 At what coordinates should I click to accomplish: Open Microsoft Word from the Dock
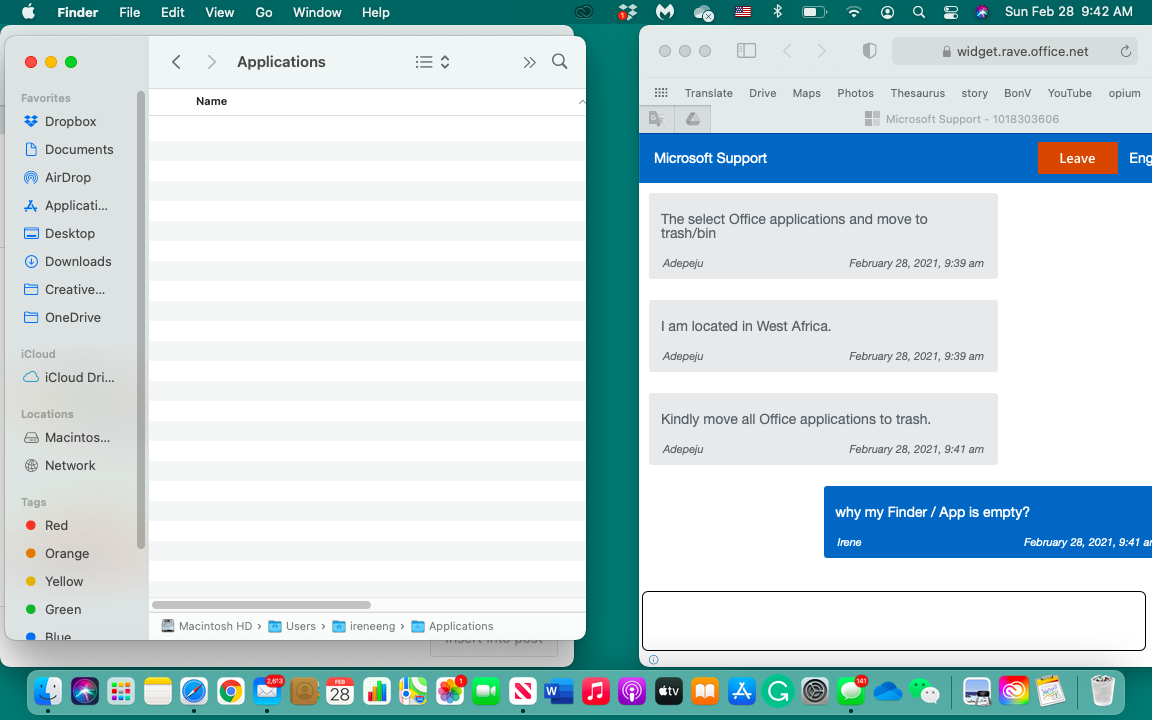[558, 691]
